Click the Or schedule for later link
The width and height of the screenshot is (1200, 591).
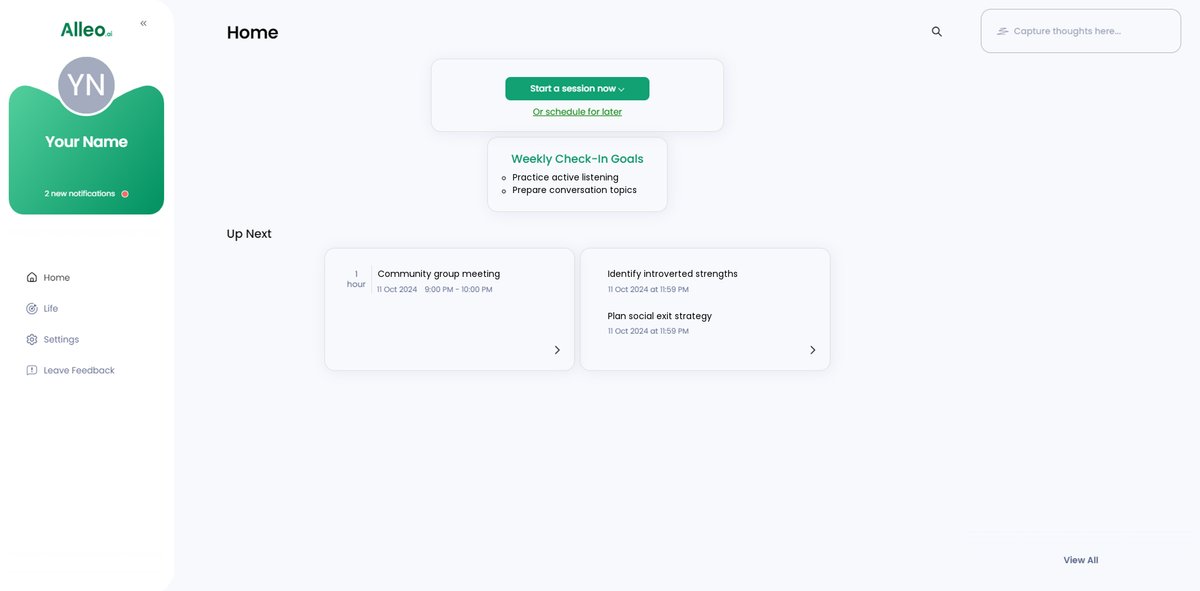pos(577,112)
